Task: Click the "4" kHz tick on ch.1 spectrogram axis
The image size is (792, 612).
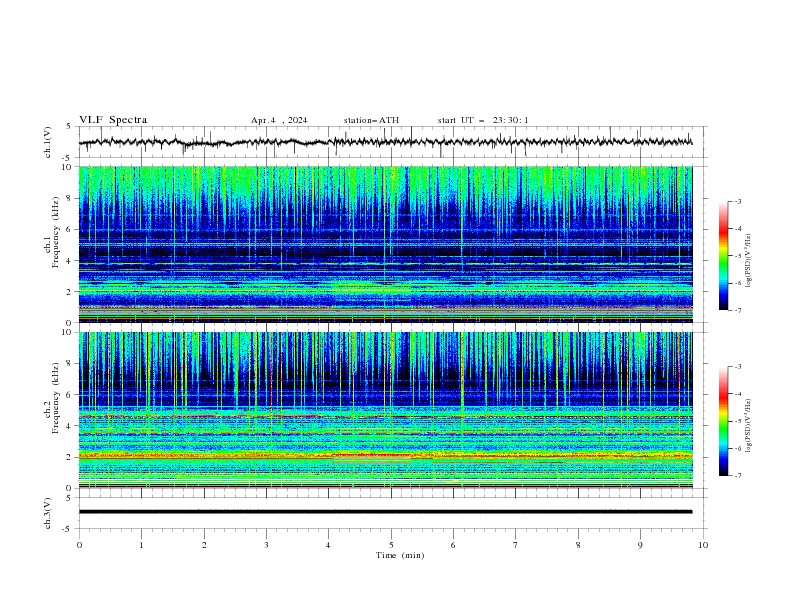Action: (x=70, y=261)
